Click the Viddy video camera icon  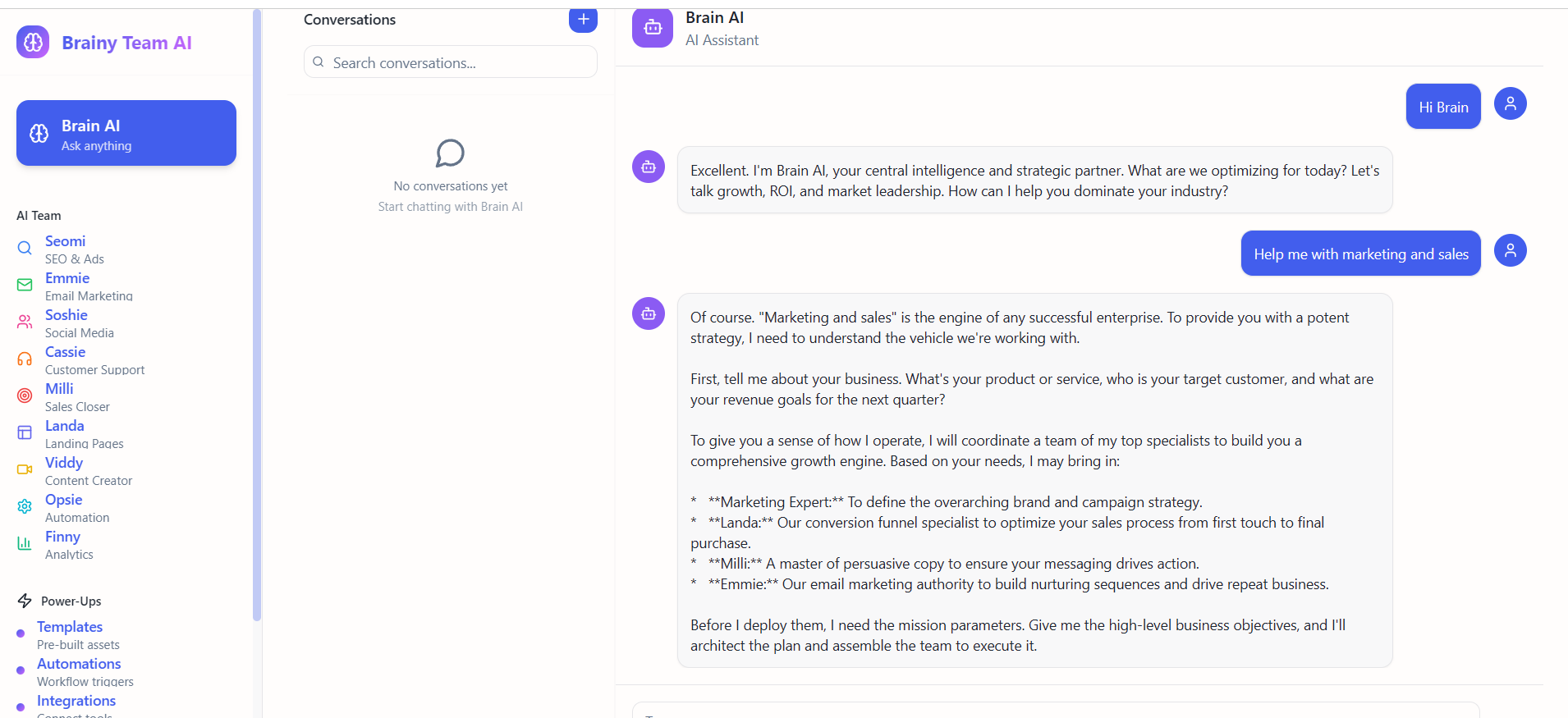tap(25, 469)
